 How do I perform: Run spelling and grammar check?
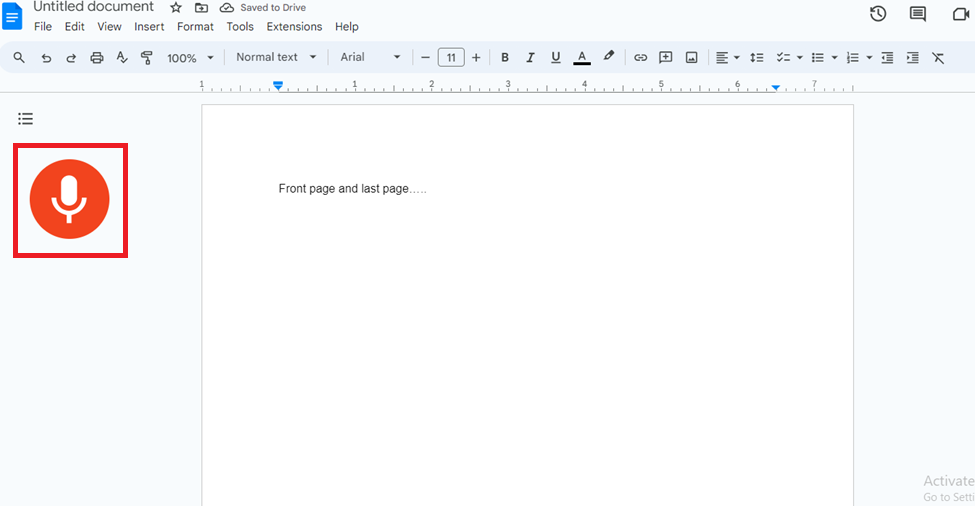[122, 58]
